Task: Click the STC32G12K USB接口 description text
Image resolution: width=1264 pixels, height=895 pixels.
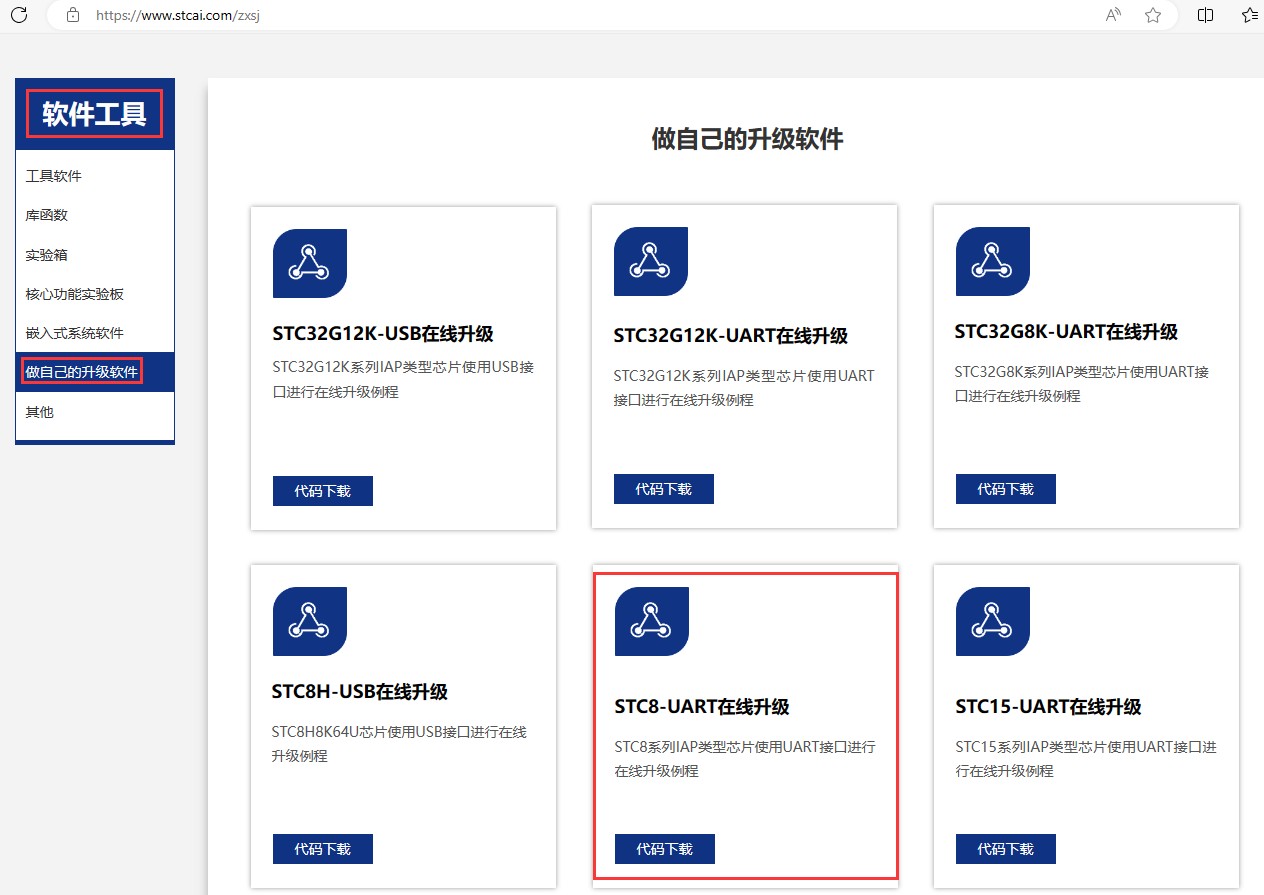Action: (404, 380)
